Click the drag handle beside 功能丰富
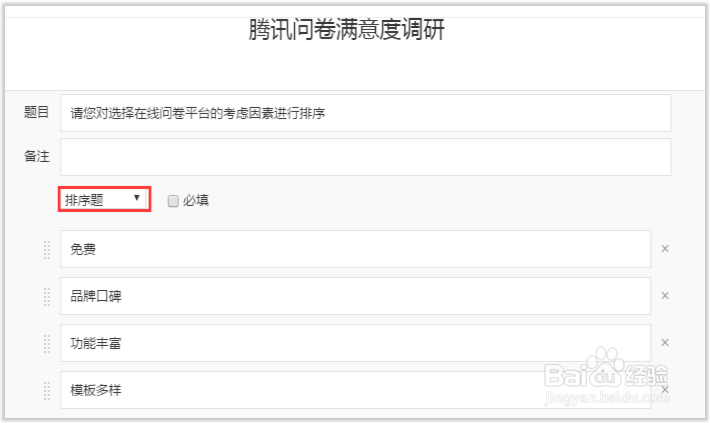 (47, 344)
